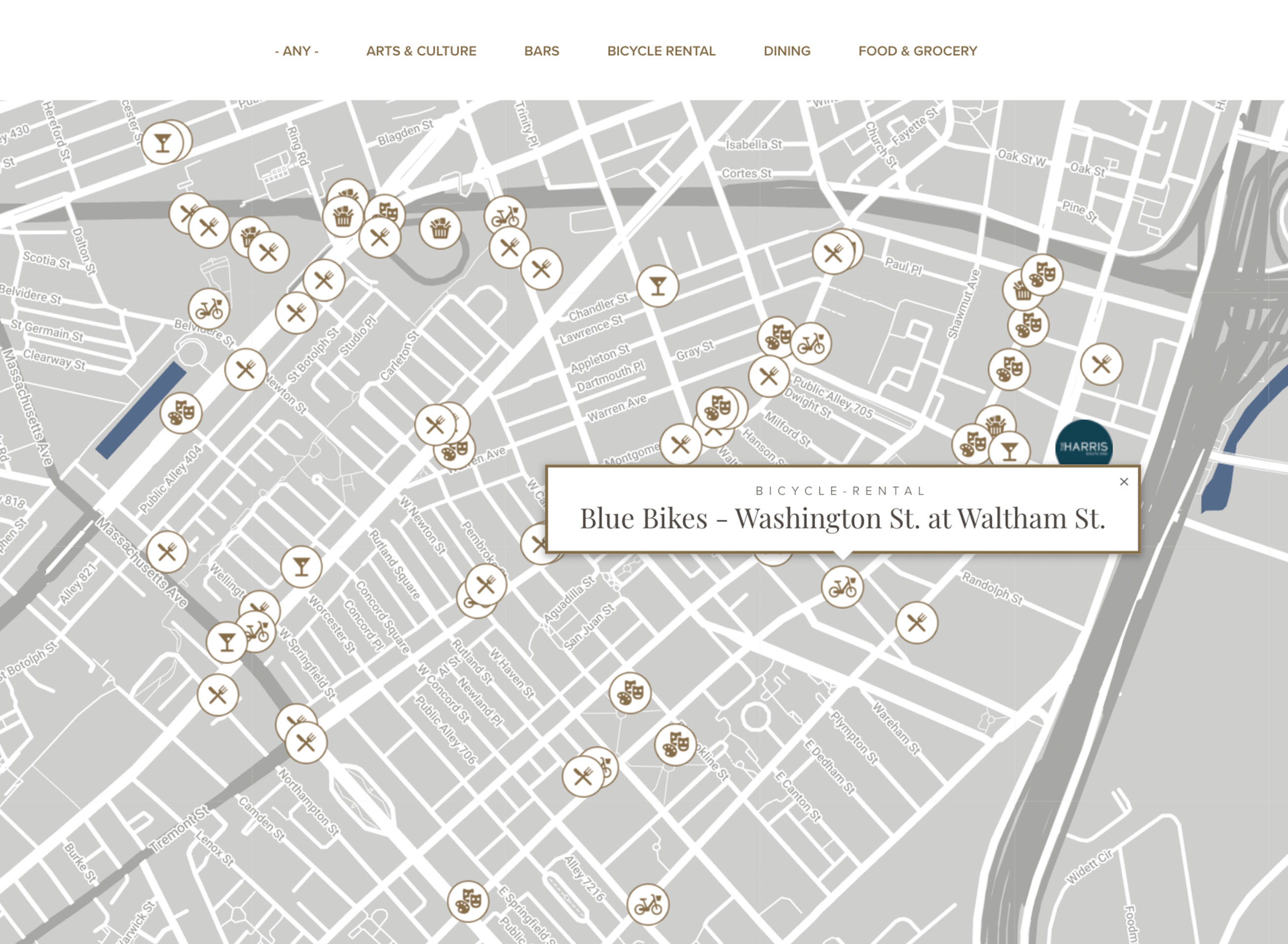Viewport: 1288px width, 944px height.
Task: Show only Bars on map
Action: tap(541, 51)
